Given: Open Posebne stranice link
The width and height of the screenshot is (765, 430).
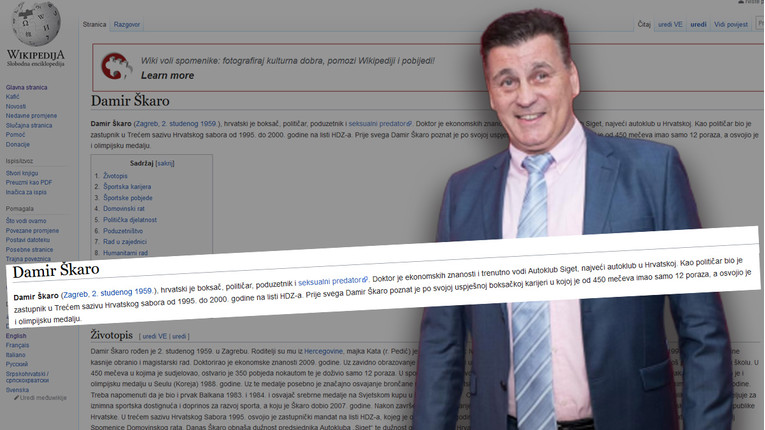Looking at the screenshot, I should 29,250.
